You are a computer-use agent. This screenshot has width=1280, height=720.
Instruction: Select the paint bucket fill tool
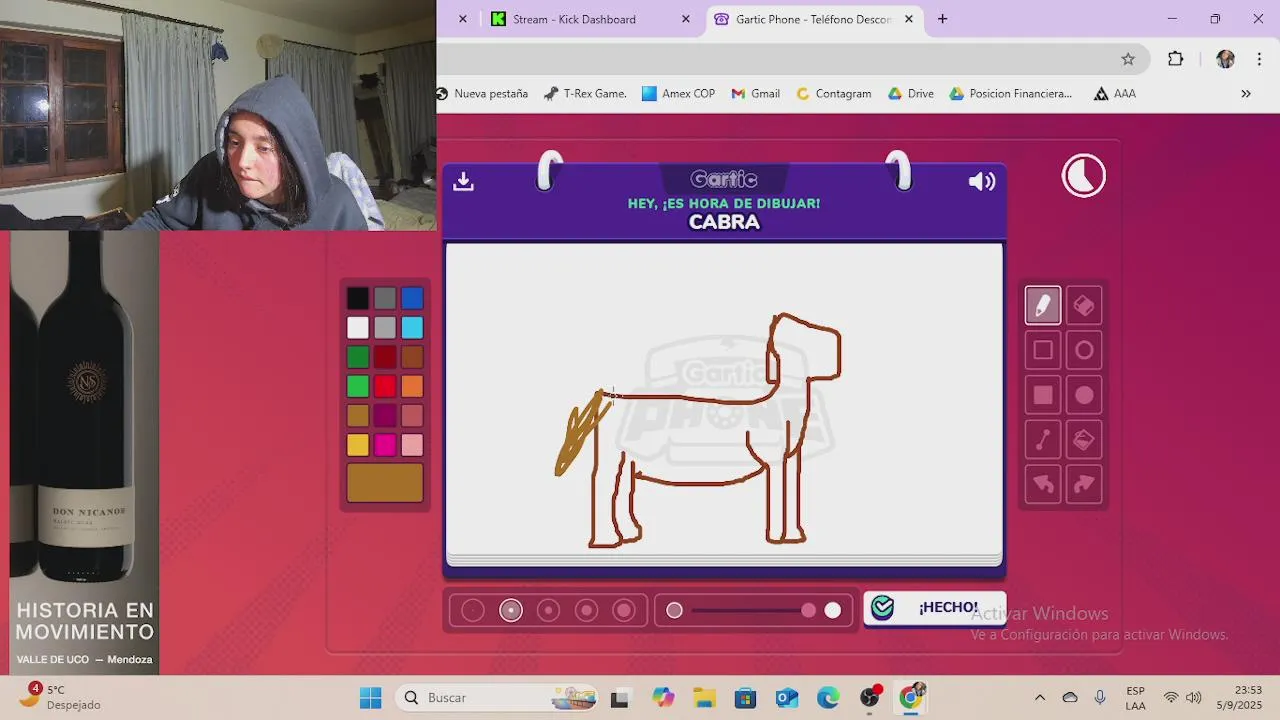[x=1084, y=439]
